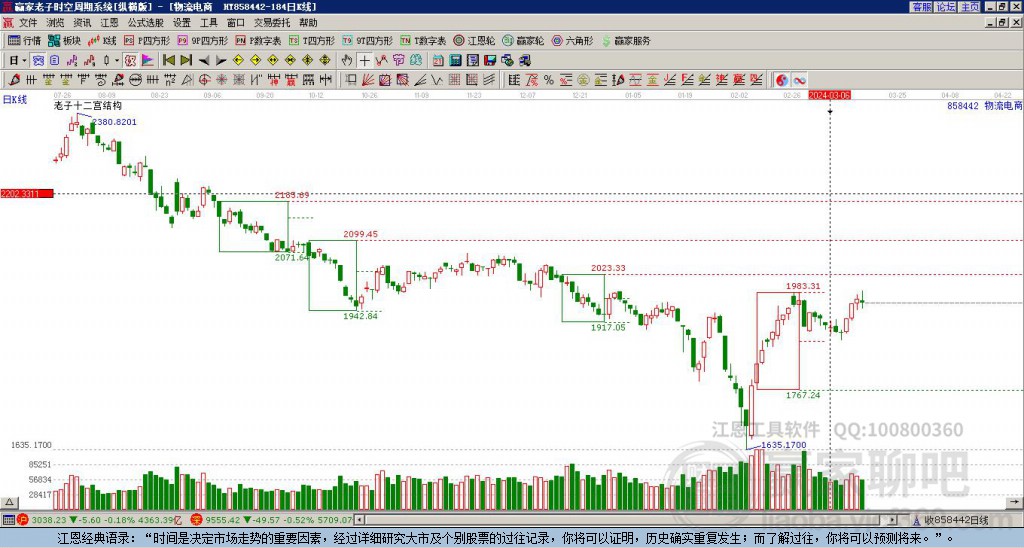Open 赢家服务 service link
The image size is (1024, 548).
pos(626,40)
